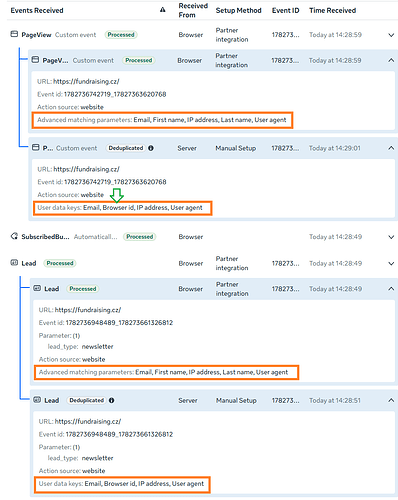Click the Processed badge on top PageView row
The image size is (398, 500).
coord(121,35)
